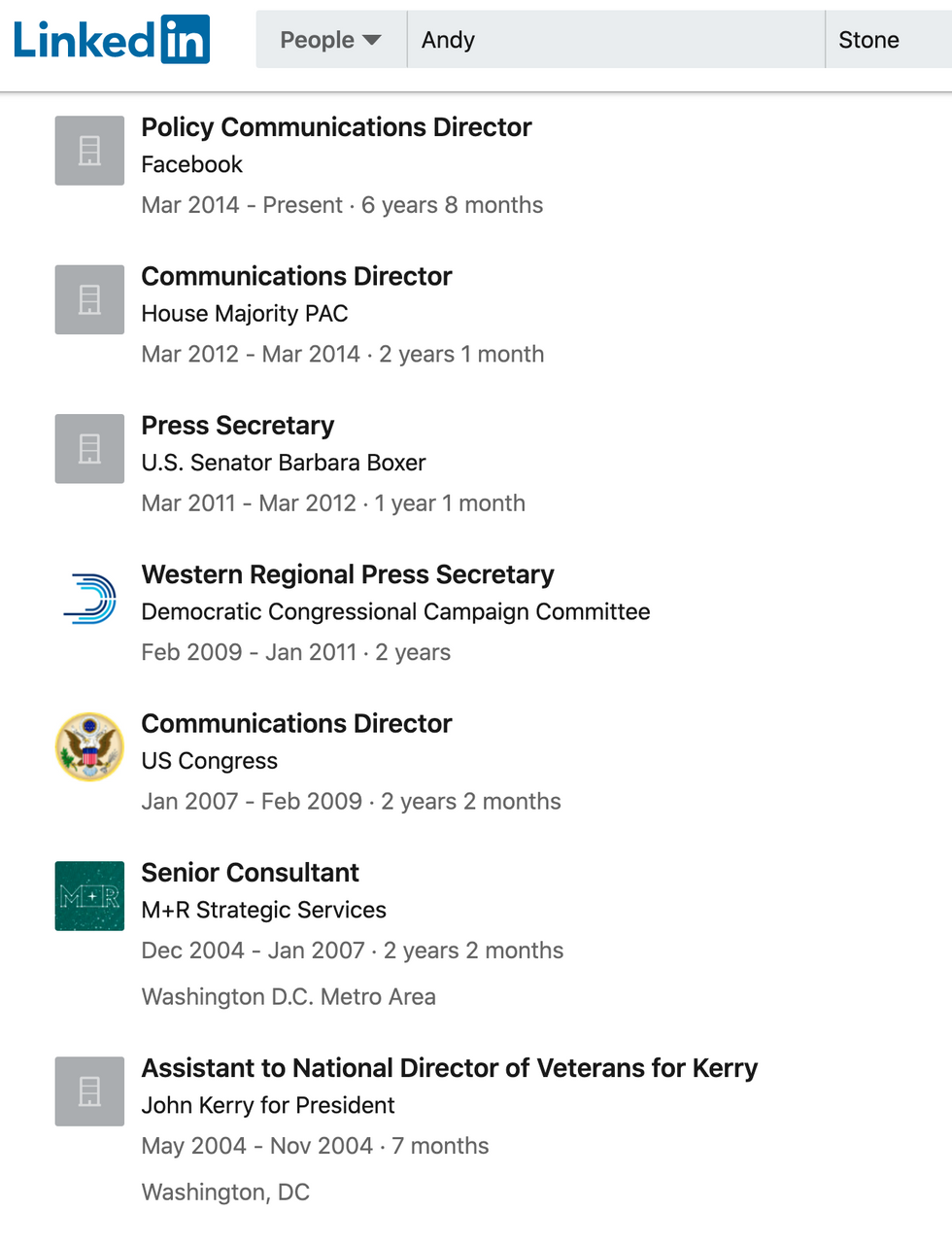Screen dimensions: 952x1245
Task: Click the Assistant to National Director title
Action: pyautogui.click(x=450, y=1068)
